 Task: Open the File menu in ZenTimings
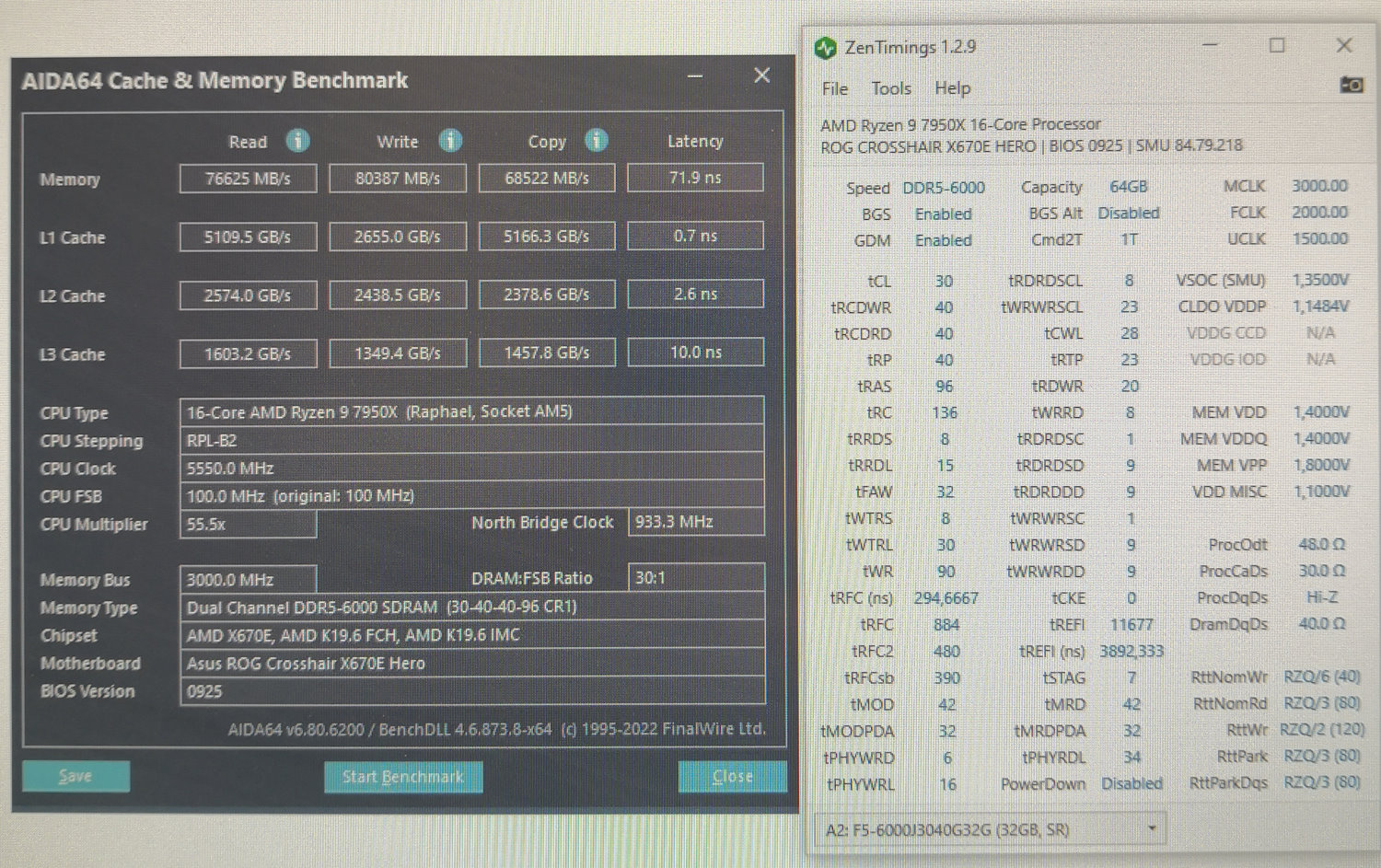coord(835,88)
